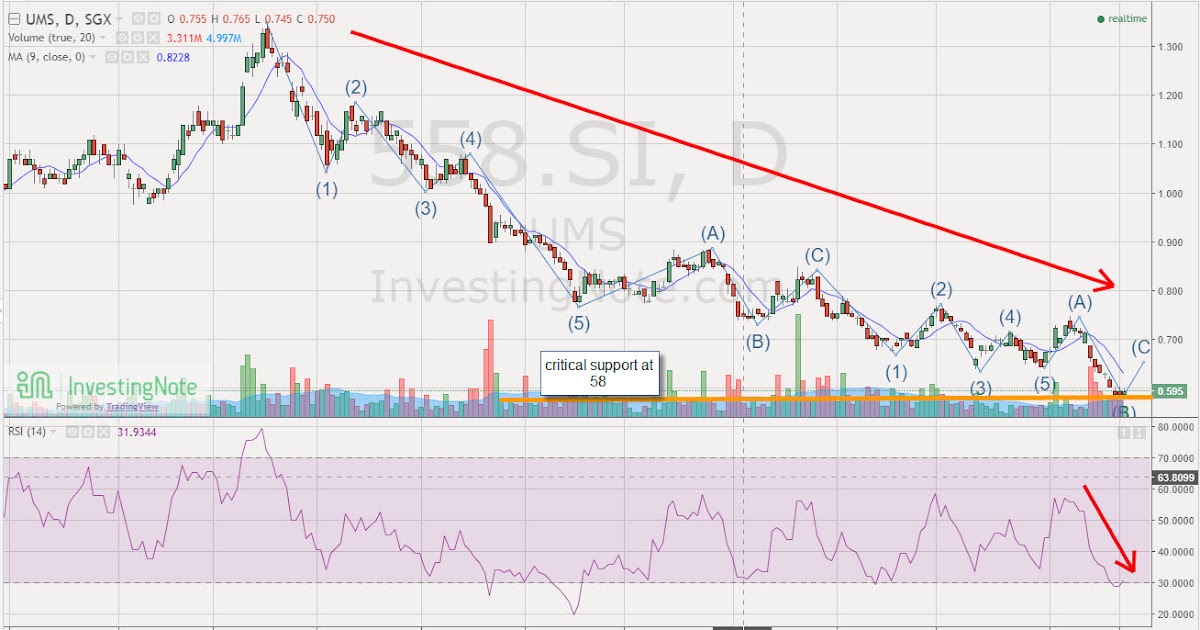Open the Volume (true, 20) dropdown arrow
The width and height of the screenshot is (1200, 630).
(x=103, y=38)
